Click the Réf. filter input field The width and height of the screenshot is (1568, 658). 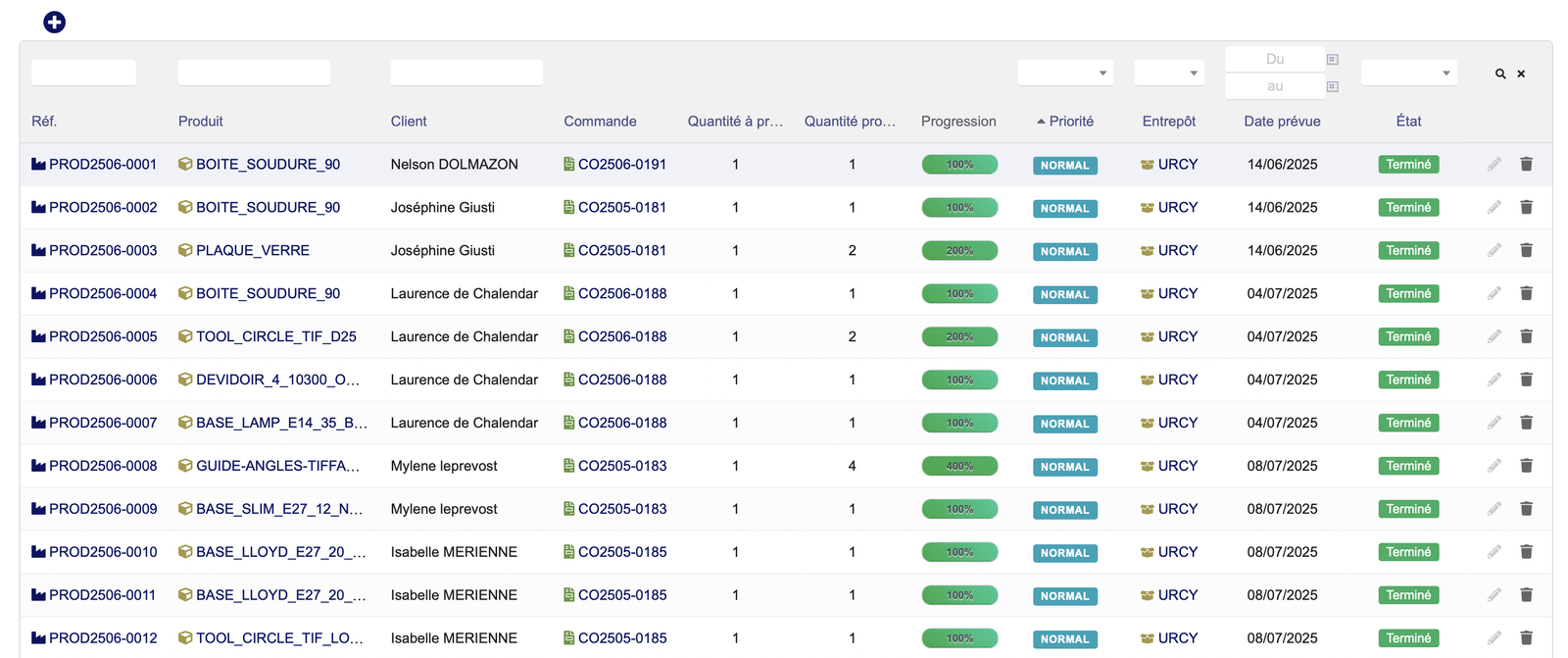tap(83, 73)
